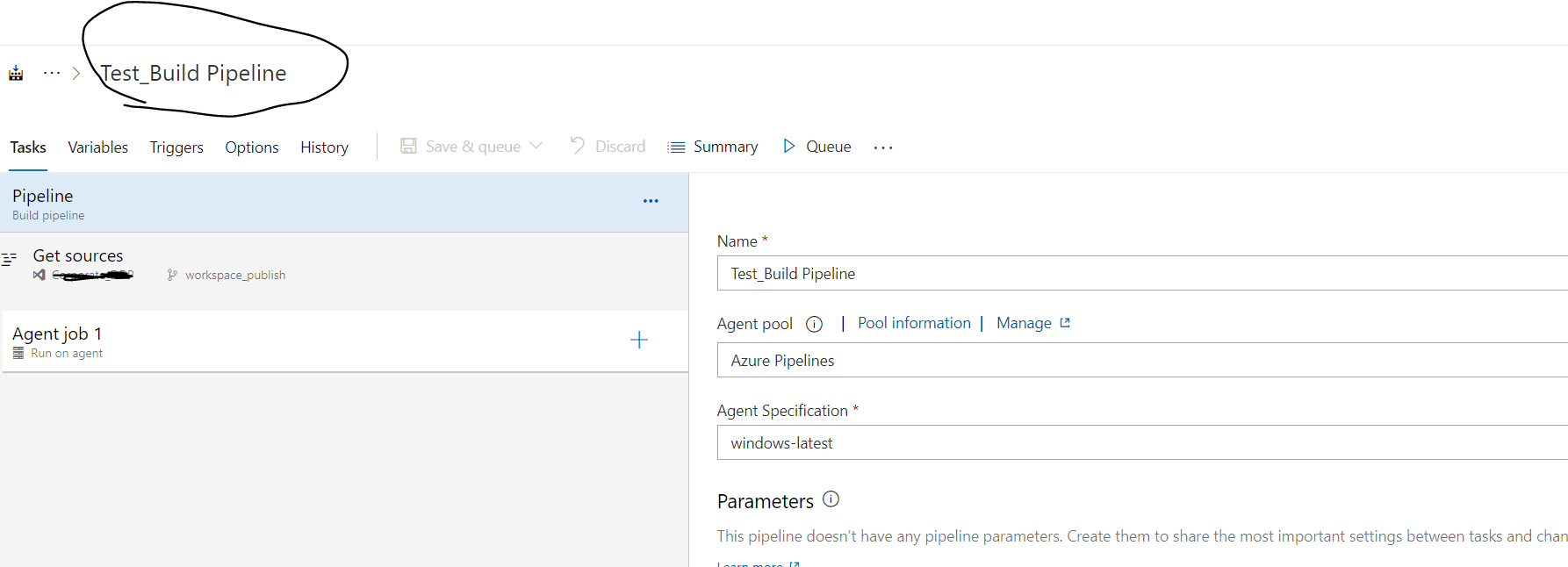1568x567 pixels.
Task: Switch to the Variables tab
Action: click(97, 147)
